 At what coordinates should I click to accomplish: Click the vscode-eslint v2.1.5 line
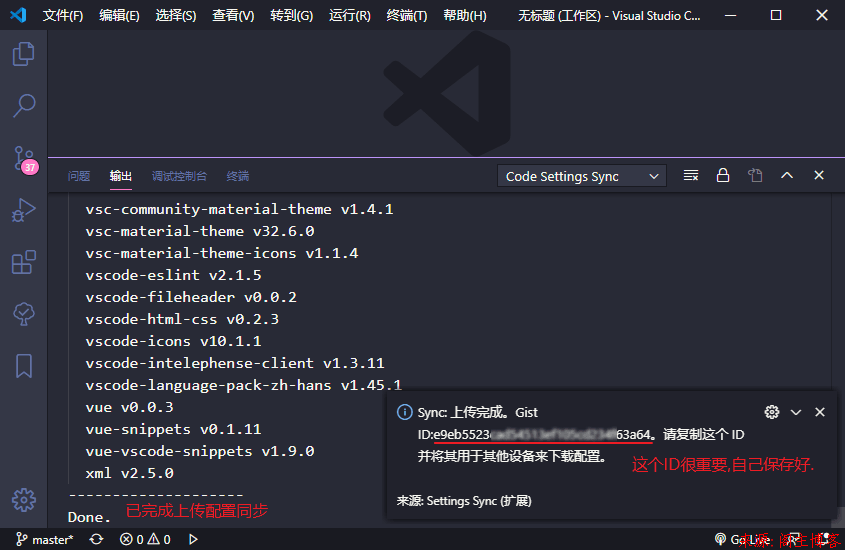[x=173, y=275]
